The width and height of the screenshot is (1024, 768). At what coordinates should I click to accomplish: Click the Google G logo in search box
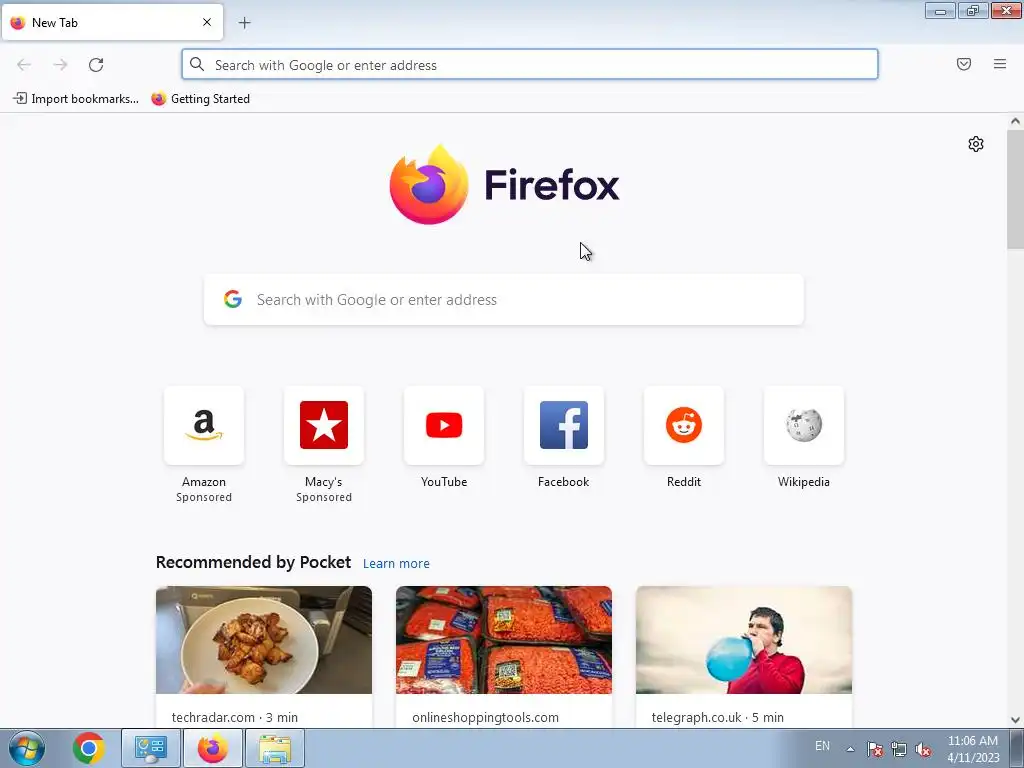tap(233, 299)
